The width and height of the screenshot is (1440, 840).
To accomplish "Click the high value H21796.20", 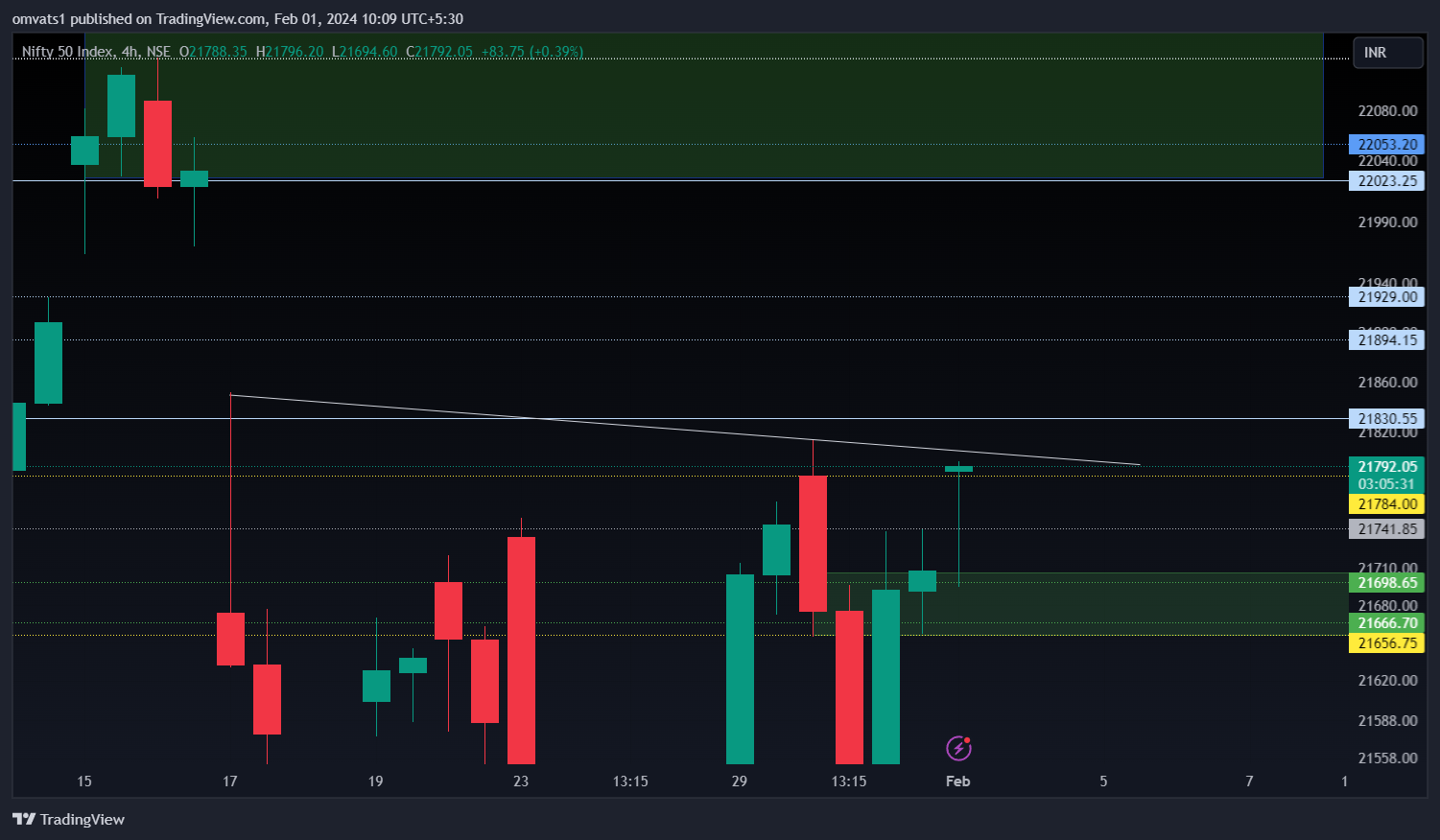I will click(x=290, y=52).
